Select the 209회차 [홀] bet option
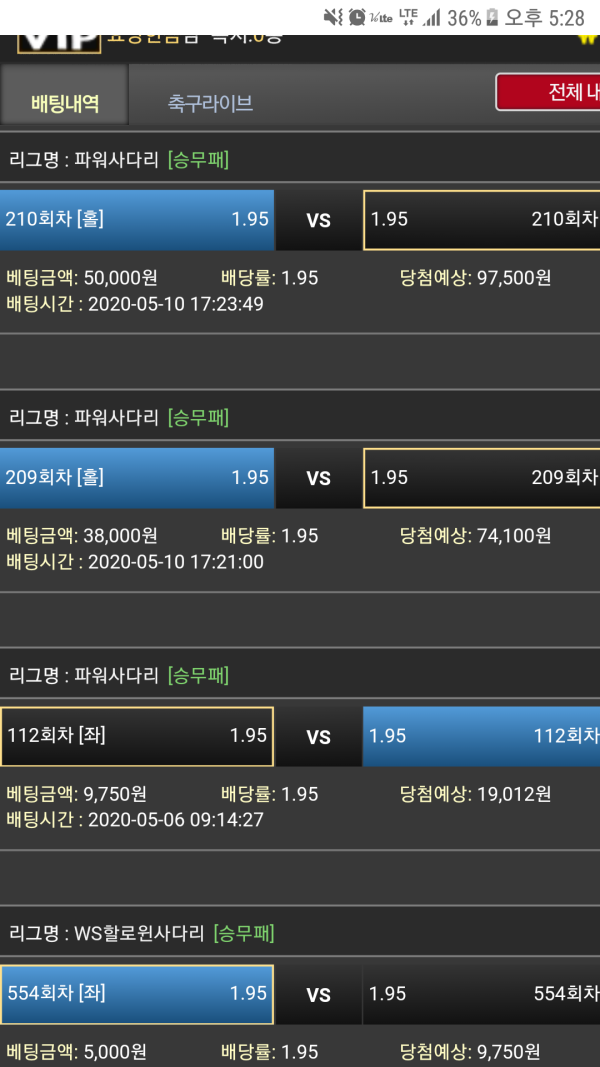The height and width of the screenshot is (1067, 600). (x=137, y=478)
